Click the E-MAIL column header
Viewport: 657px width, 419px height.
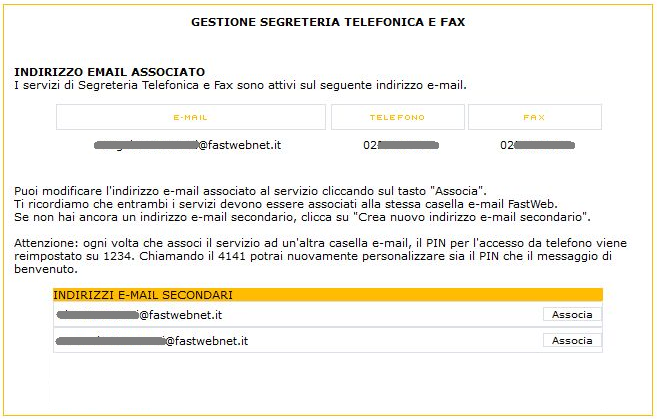click(190, 117)
